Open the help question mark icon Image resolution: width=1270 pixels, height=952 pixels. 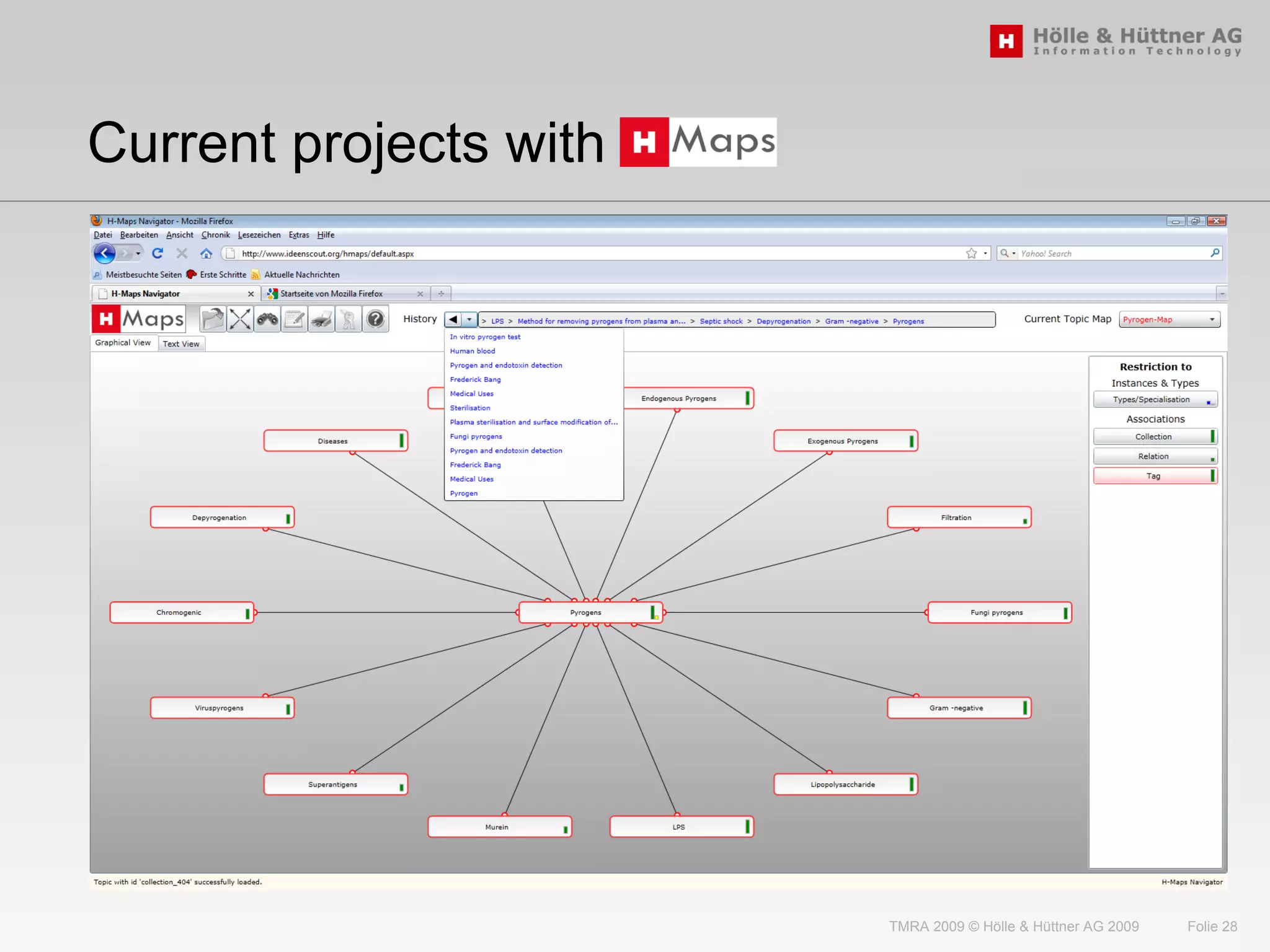click(x=375, y=320)
